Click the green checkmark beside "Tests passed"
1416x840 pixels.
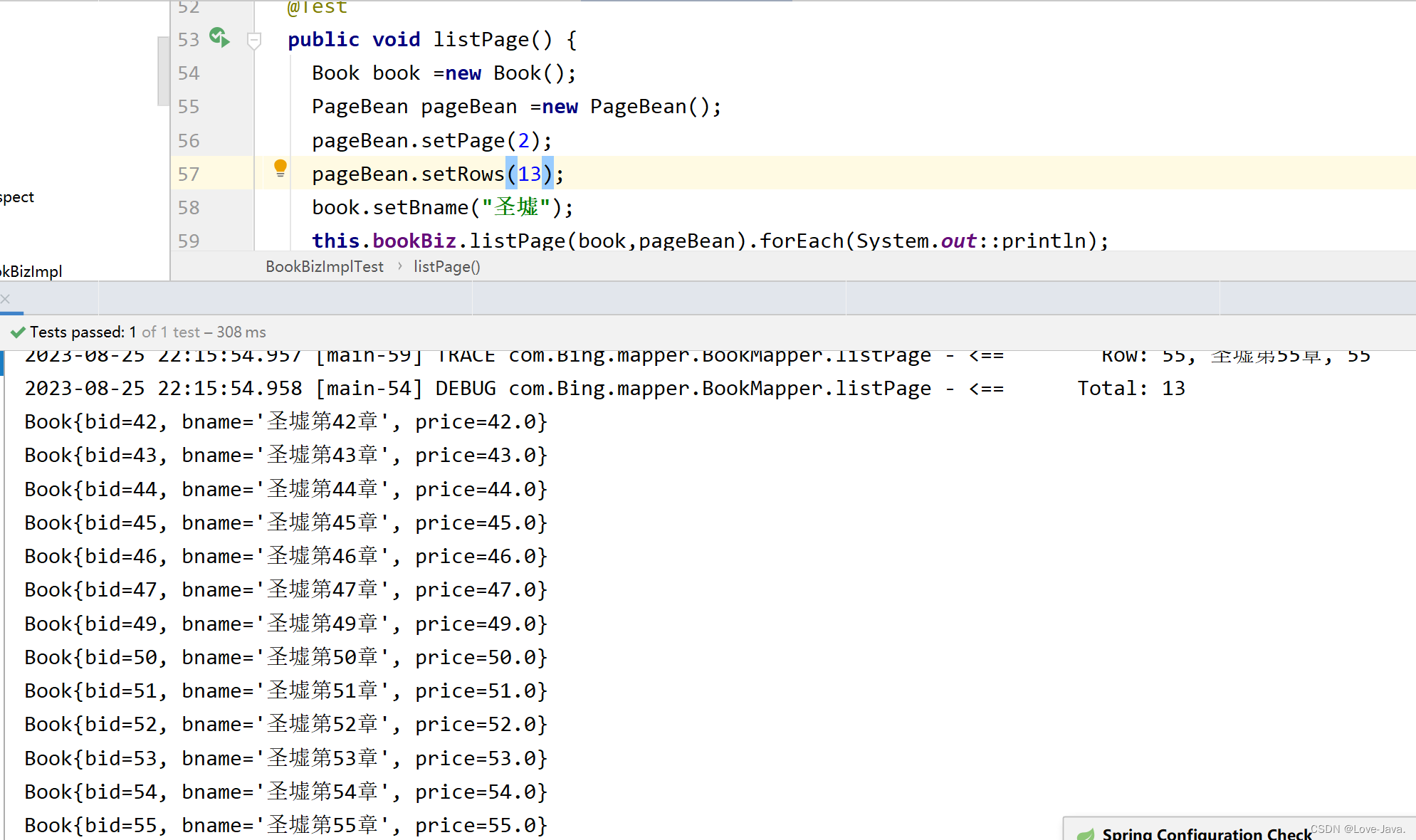click(x=18, y=332)
